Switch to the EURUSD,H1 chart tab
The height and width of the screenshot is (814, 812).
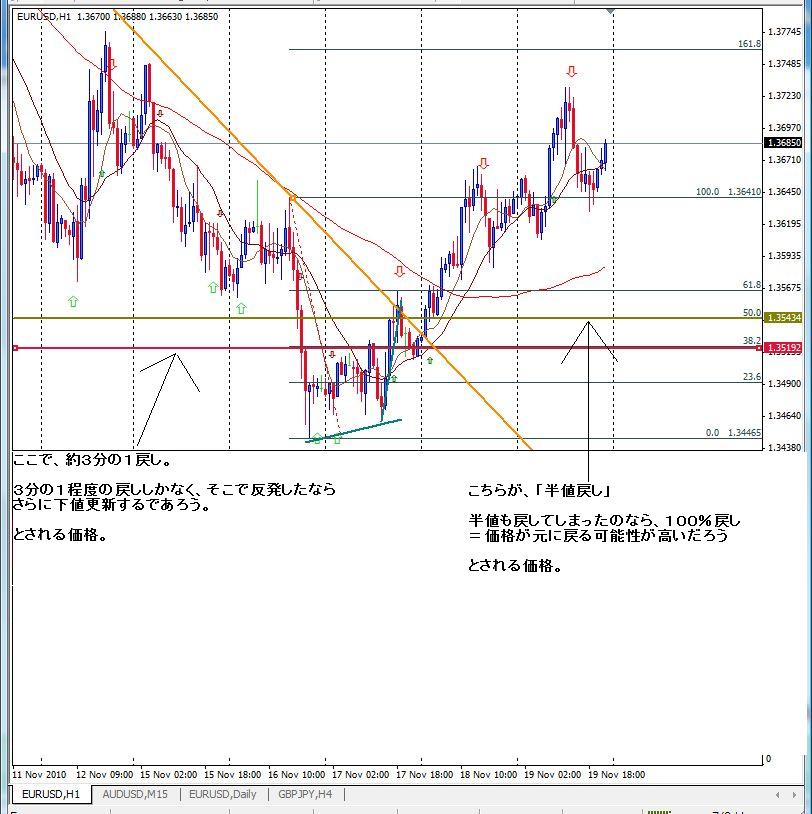[51, 794]
